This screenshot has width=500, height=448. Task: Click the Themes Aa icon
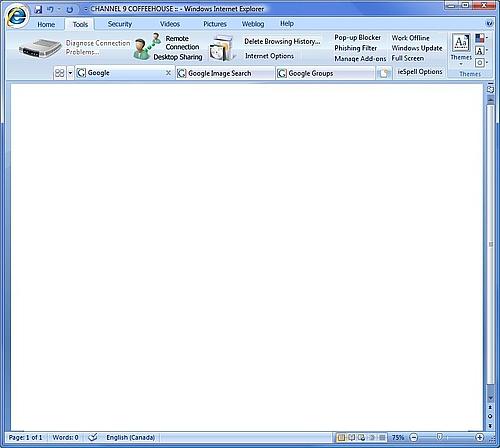(x=461, y=42)
